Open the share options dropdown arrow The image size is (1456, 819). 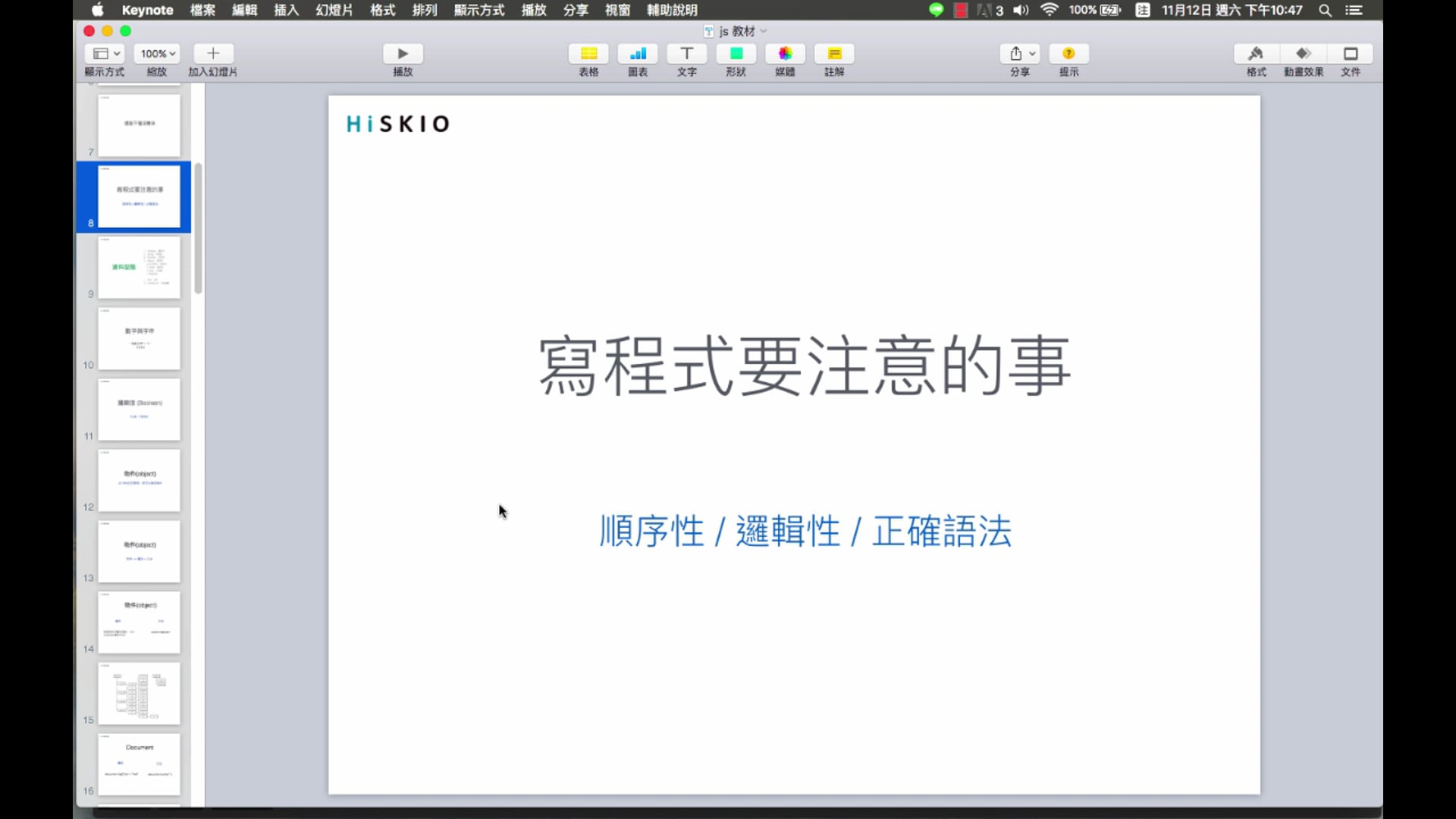pyautogui.click(x=1031, y=53)
